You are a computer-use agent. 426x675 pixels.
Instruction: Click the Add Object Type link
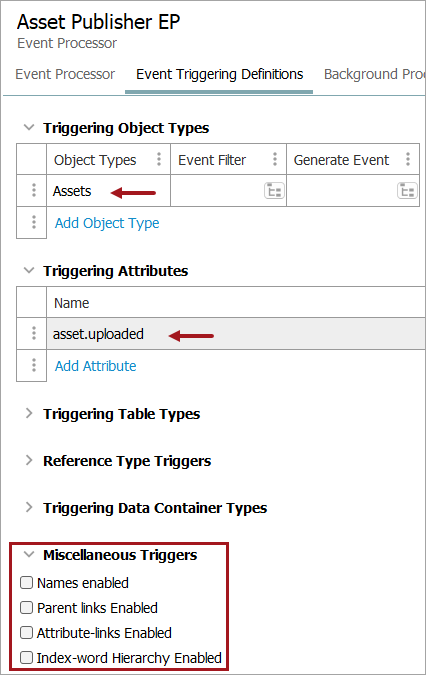coord(107,223)
